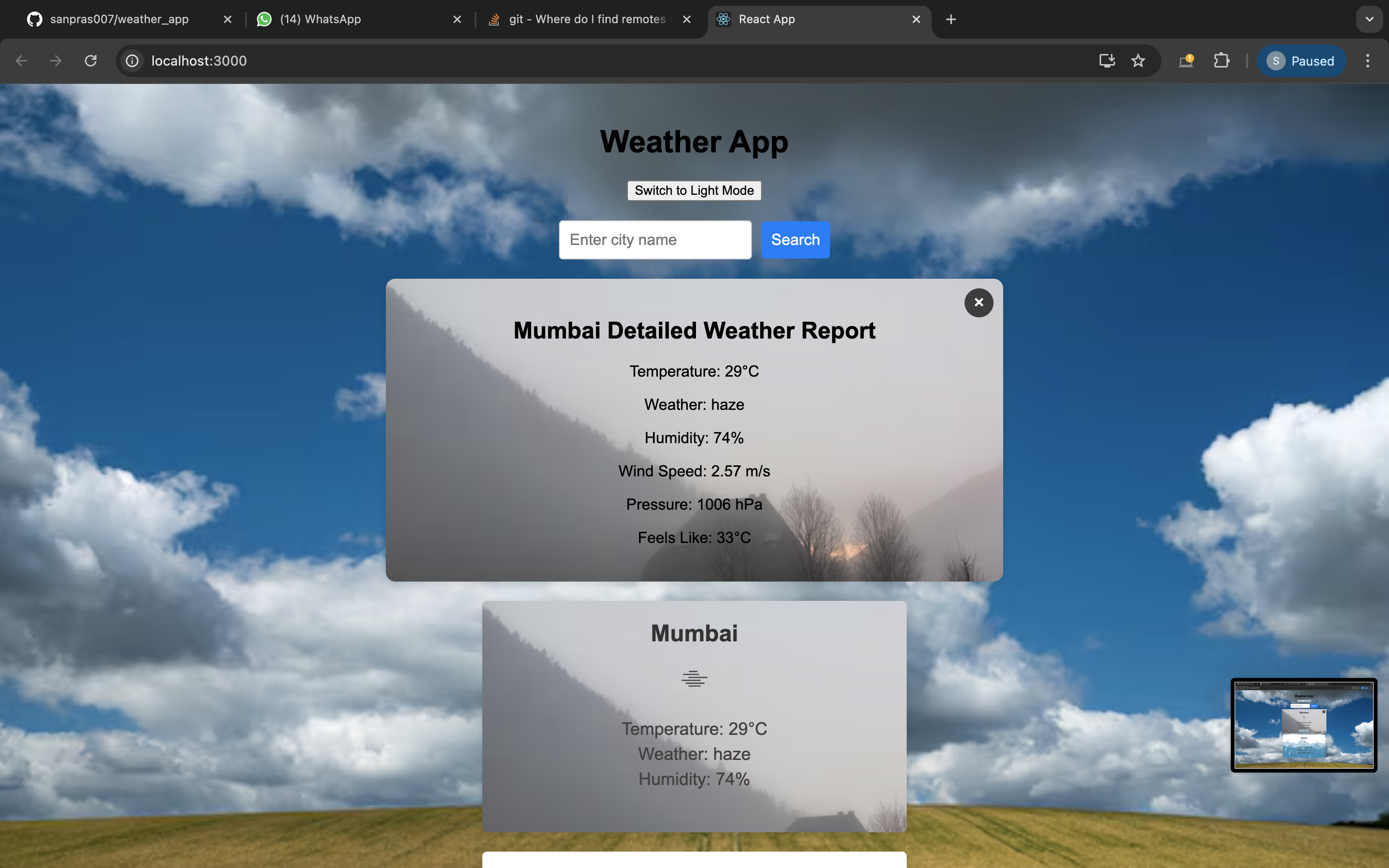Toggle the bookmark star for this page
1389x868 pixels.
tap(1138, 60)
